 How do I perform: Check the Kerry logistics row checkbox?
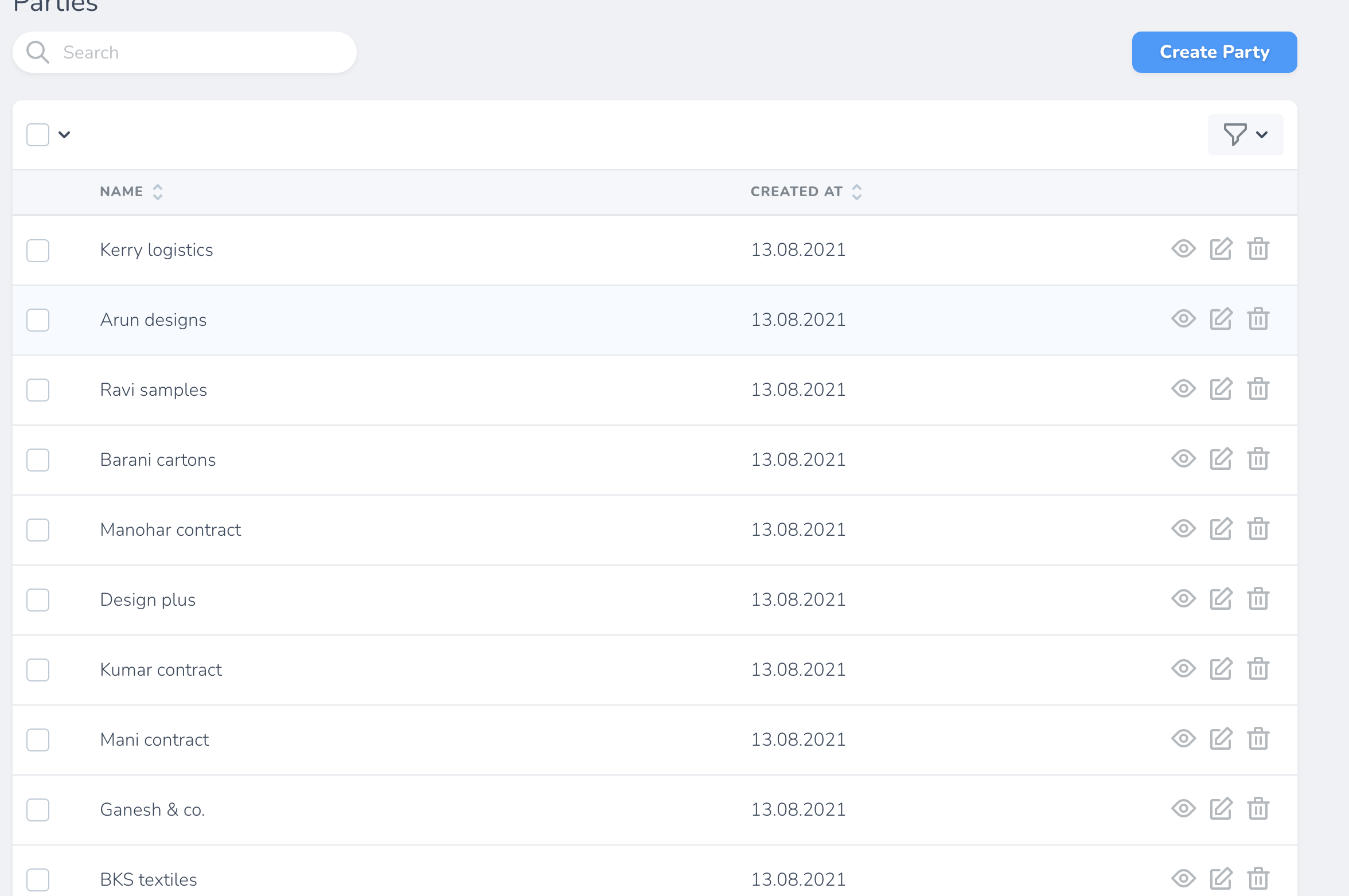[38, 250]
